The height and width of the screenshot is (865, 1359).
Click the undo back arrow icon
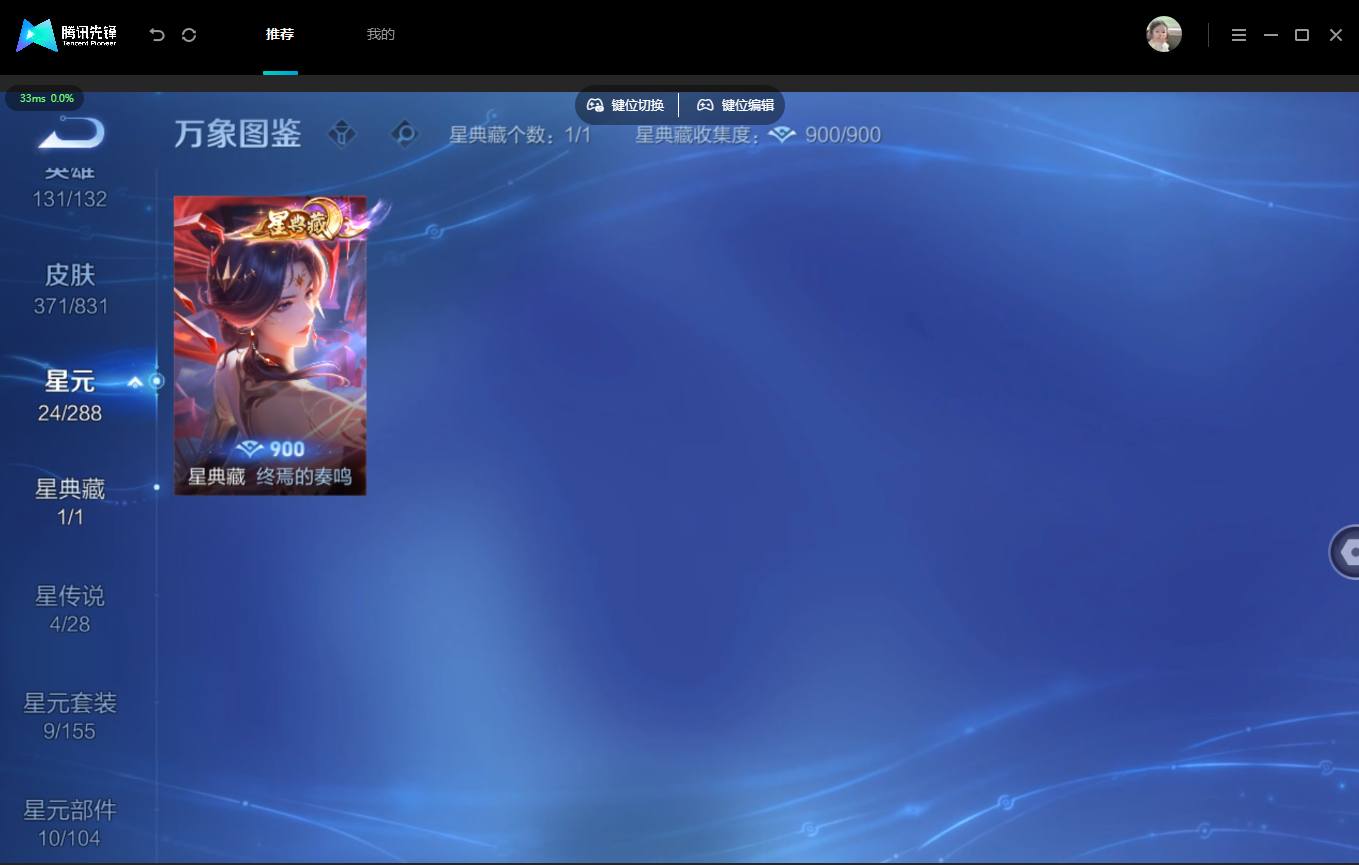coord(157,35)
